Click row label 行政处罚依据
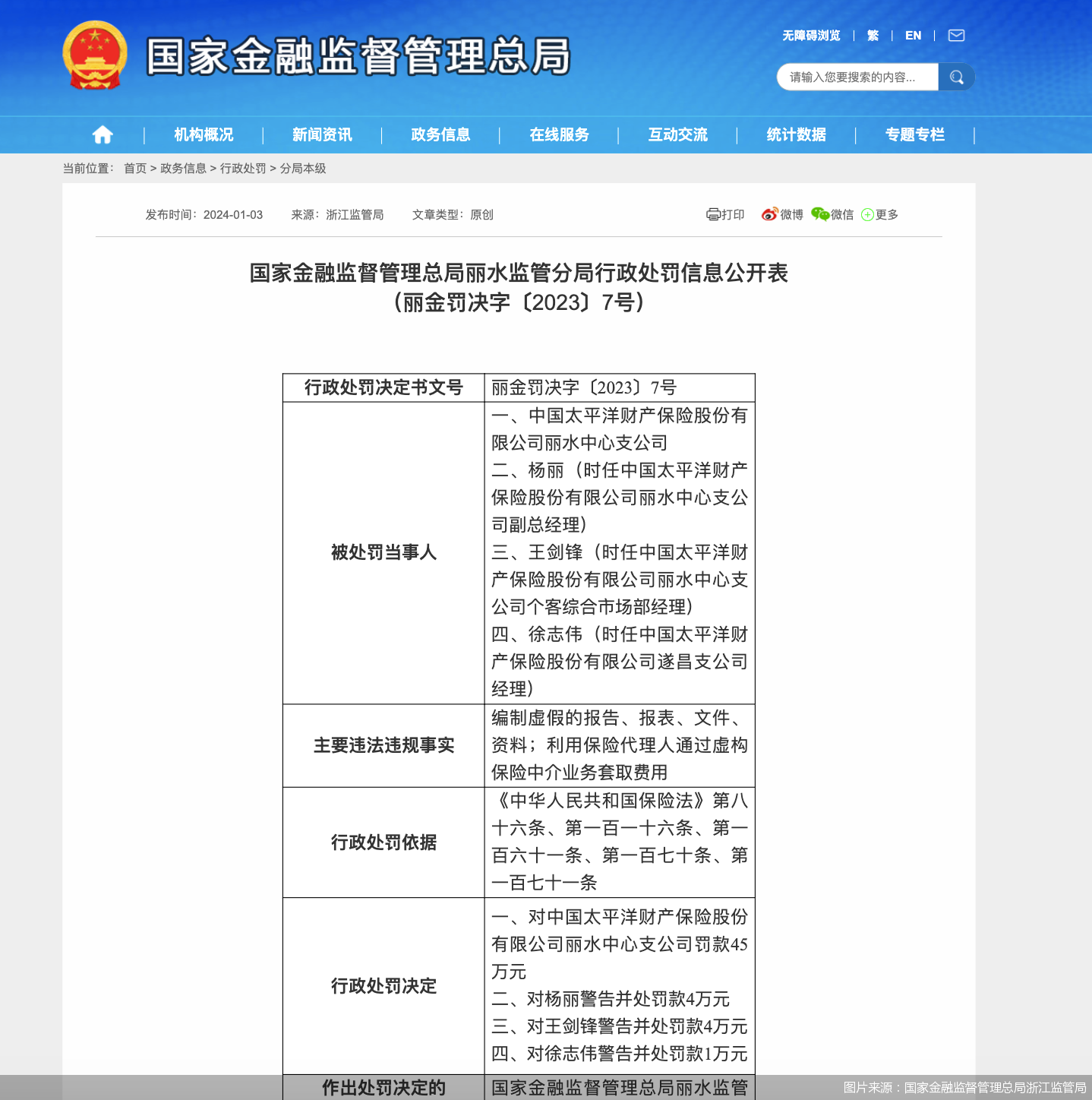The width and height of the screenshot is (1092, 1100). click(383, 842)
